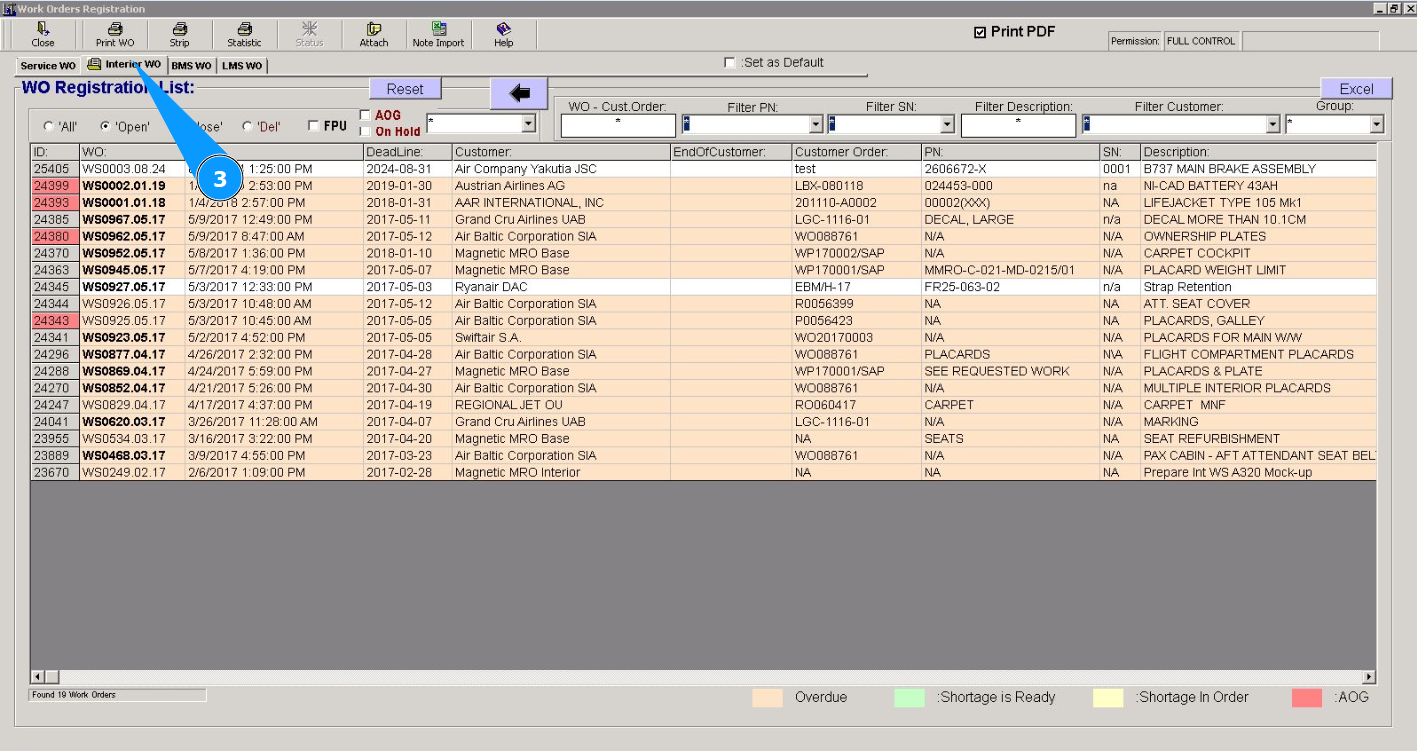This screenshot has height=751, width=1417.
Task: Toggle the Print PDF checkbox
Action: (980, 33)
